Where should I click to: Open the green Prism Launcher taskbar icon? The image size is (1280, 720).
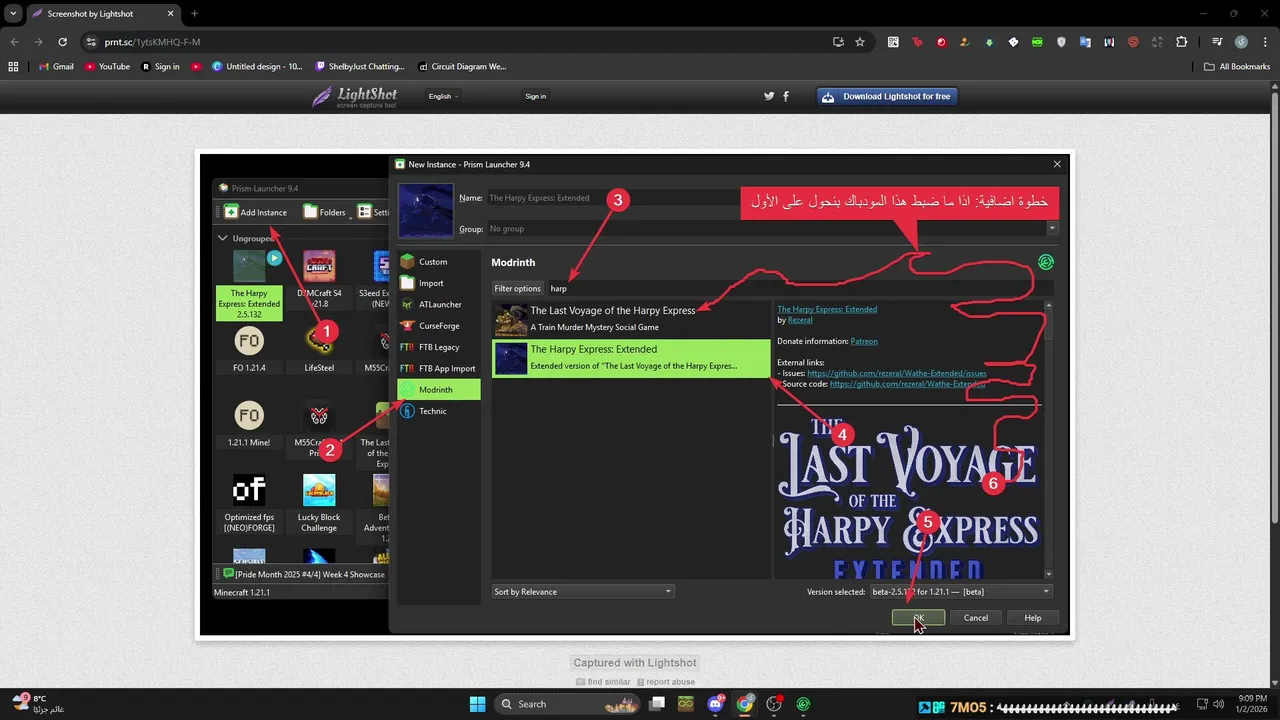(803, 704)
